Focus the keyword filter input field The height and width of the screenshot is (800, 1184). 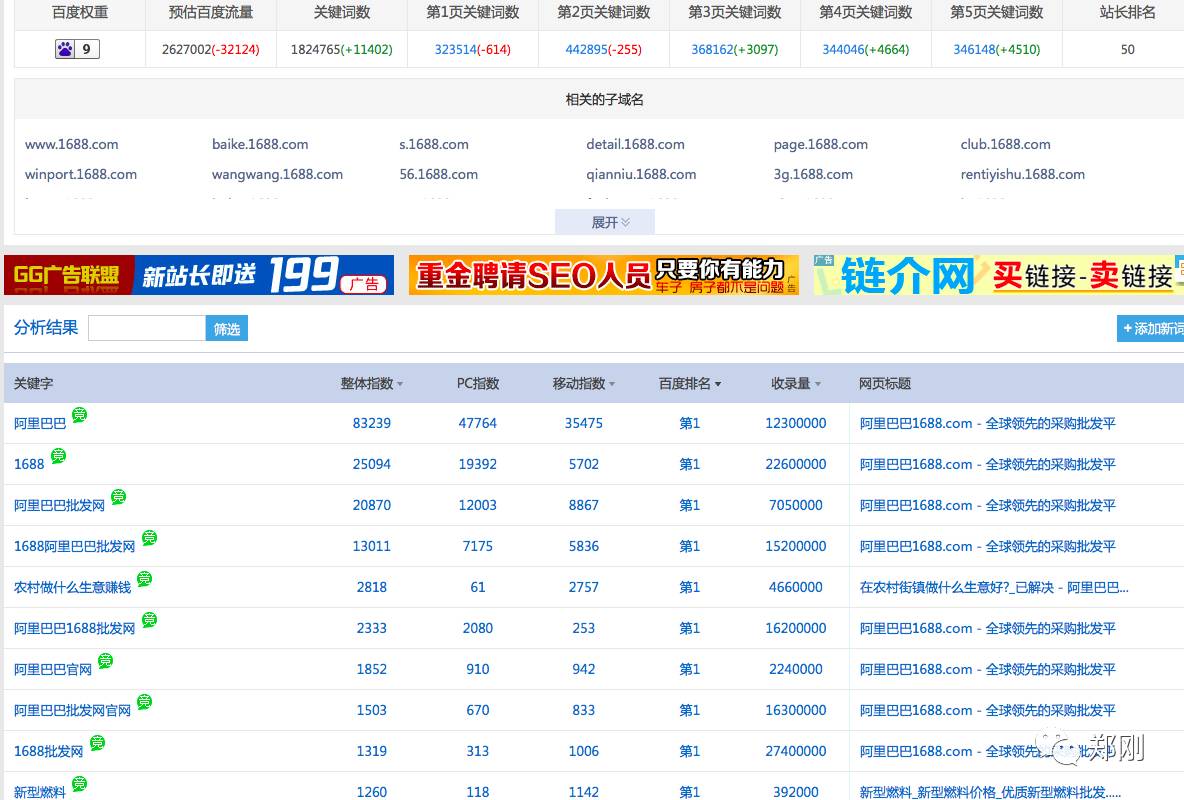pyautogui.click(x=147, y=329)
